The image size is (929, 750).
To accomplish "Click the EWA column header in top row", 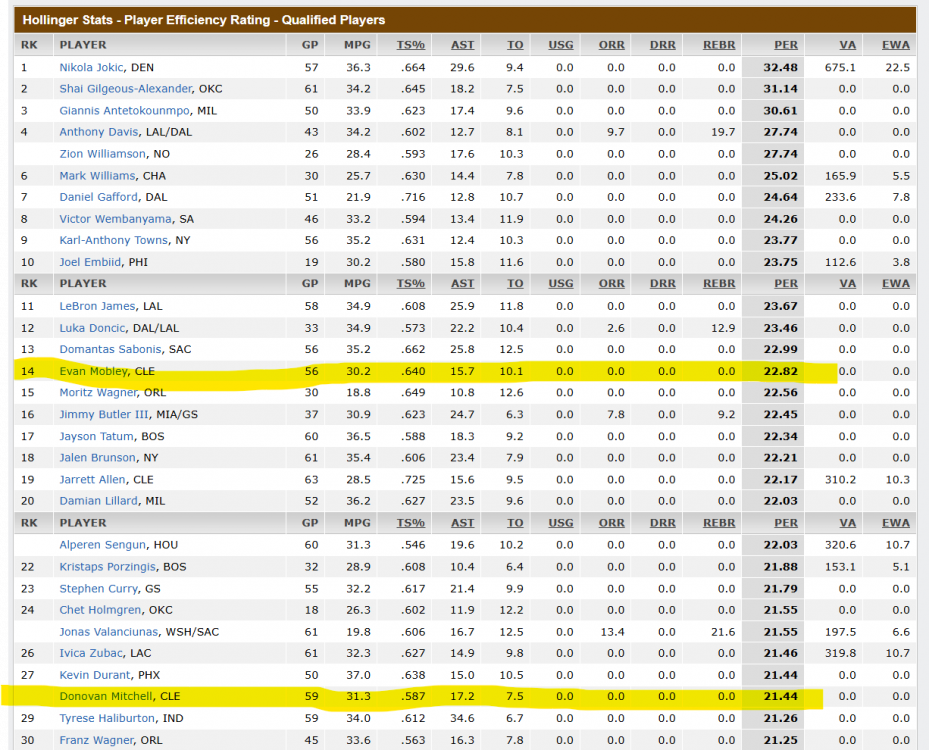I will point(895,45).
